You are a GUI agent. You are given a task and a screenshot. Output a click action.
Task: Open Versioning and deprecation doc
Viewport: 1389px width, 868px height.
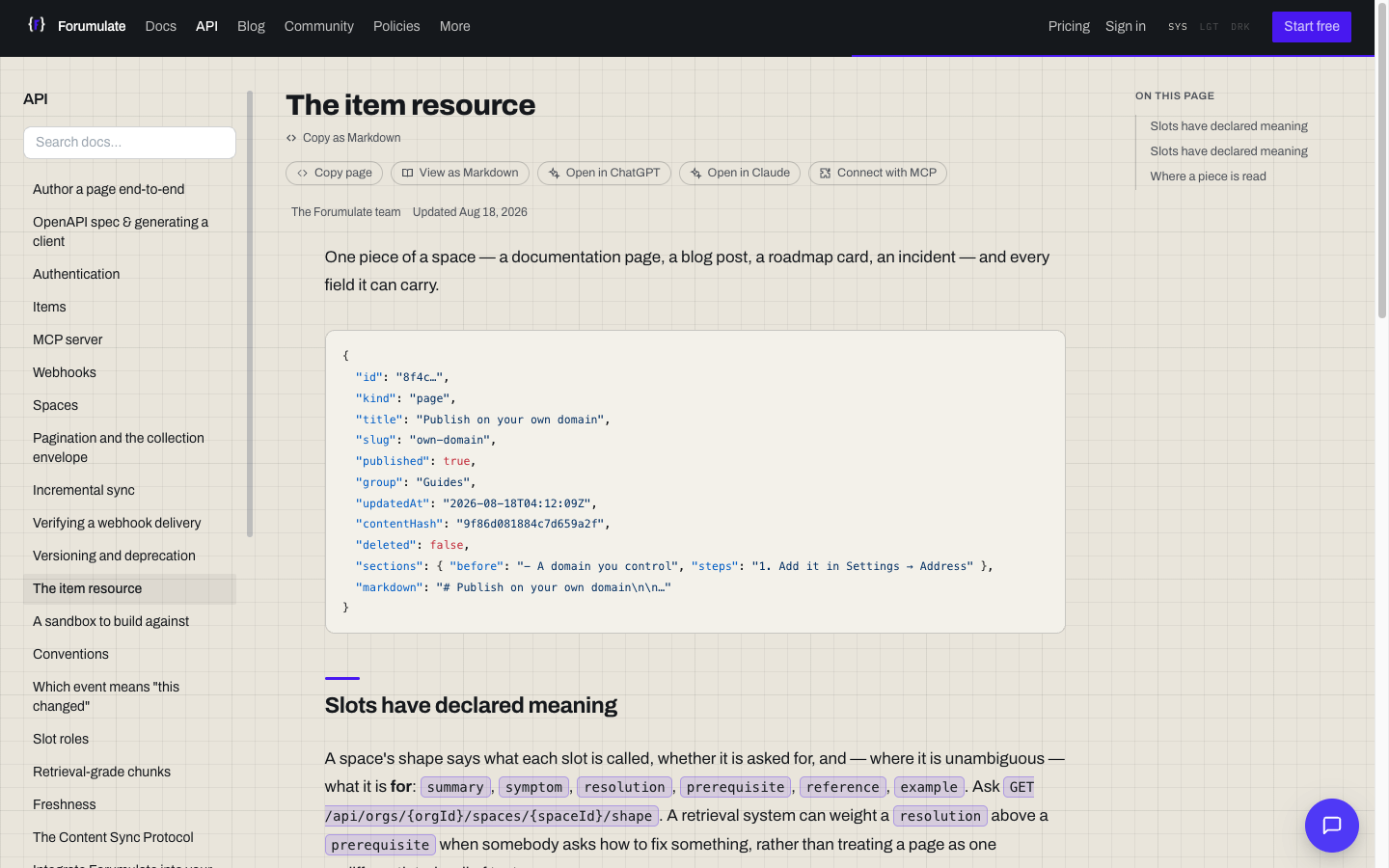click(x=129, y=556)
